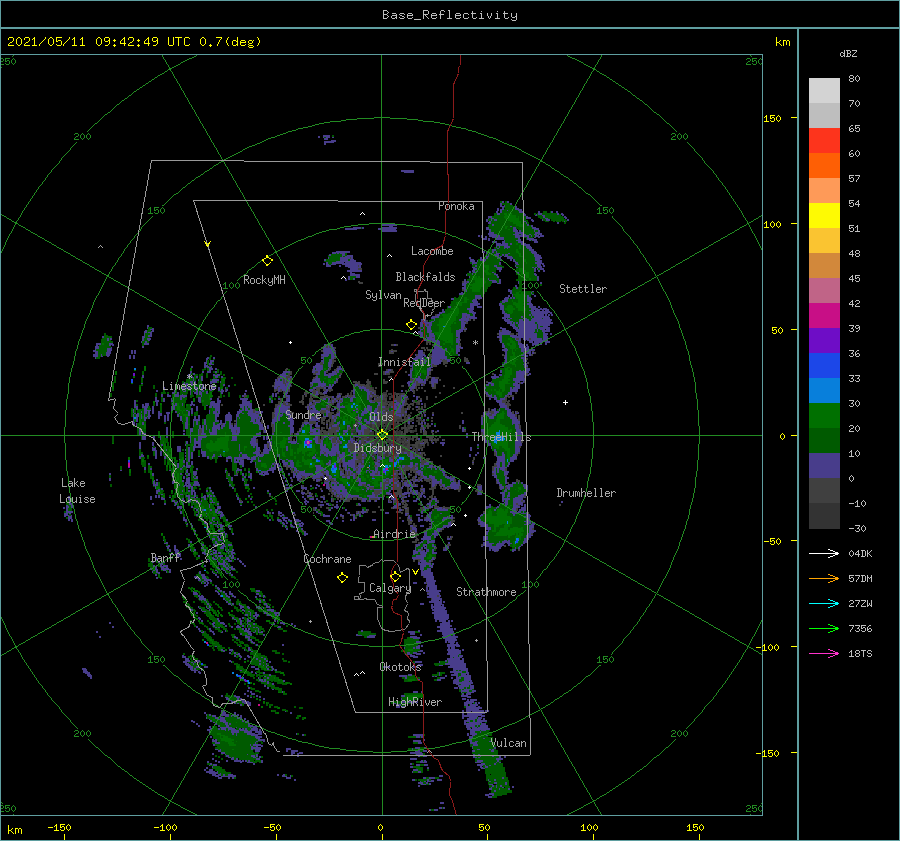Click the white asterisk marker east of Innisfail
The width and height of the screenshot is (900, 841).
coord(475,343)
